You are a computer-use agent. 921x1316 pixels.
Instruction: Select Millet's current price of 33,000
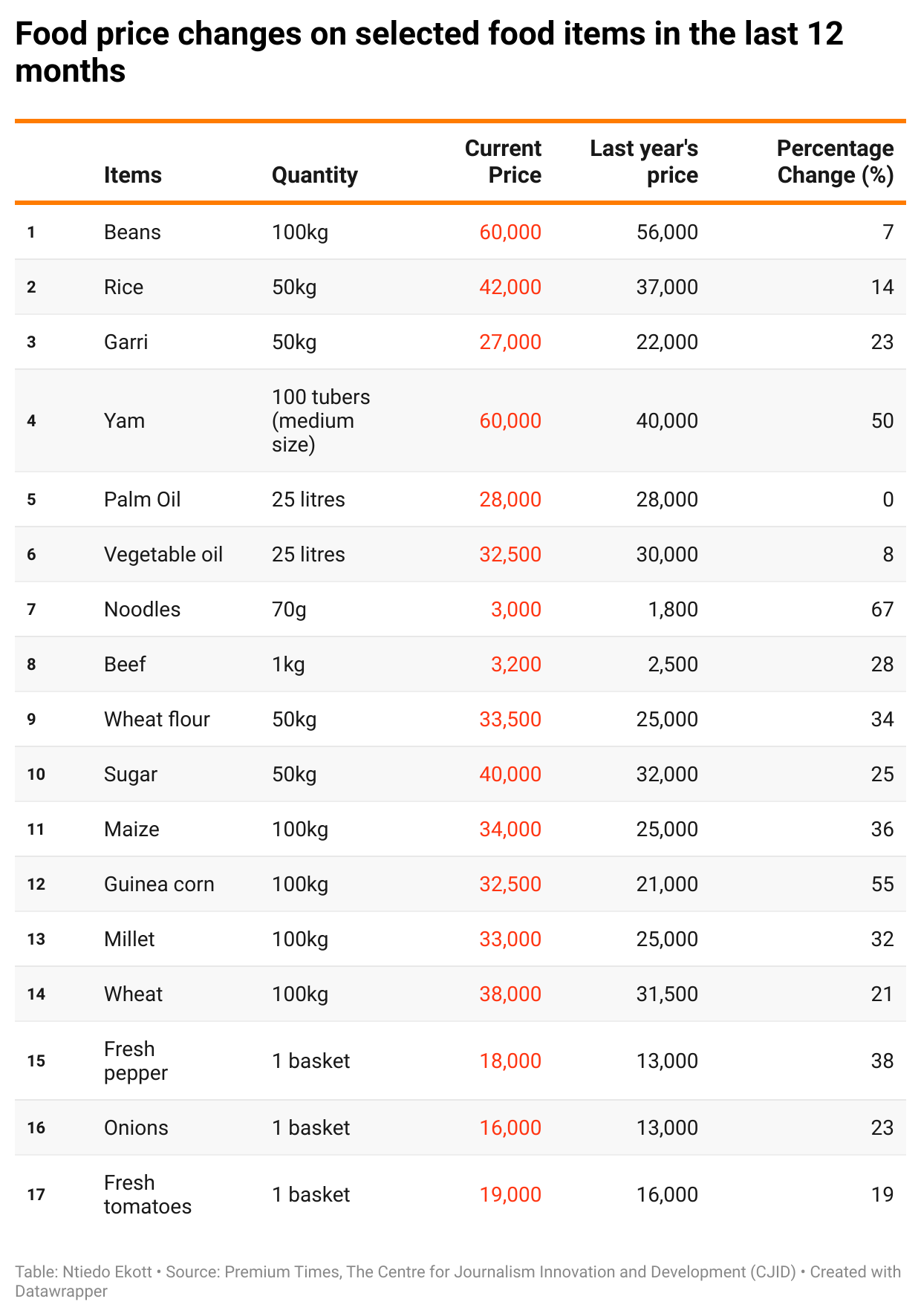(x=510, y=939)
